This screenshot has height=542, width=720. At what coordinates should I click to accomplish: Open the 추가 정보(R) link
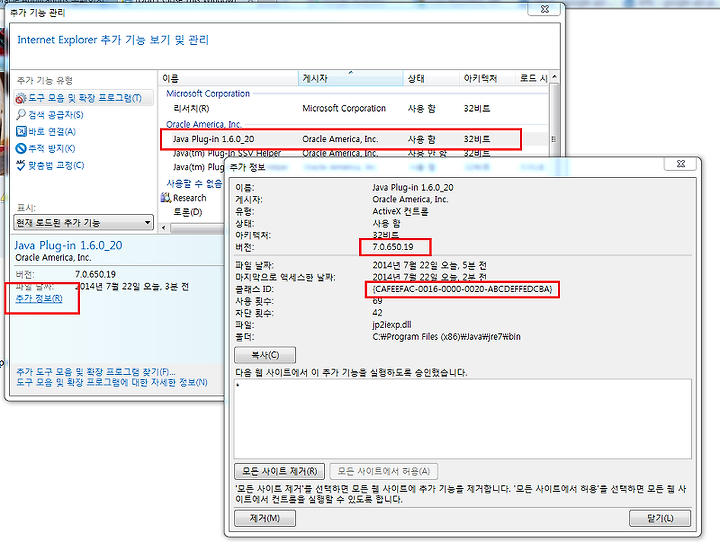39,299
